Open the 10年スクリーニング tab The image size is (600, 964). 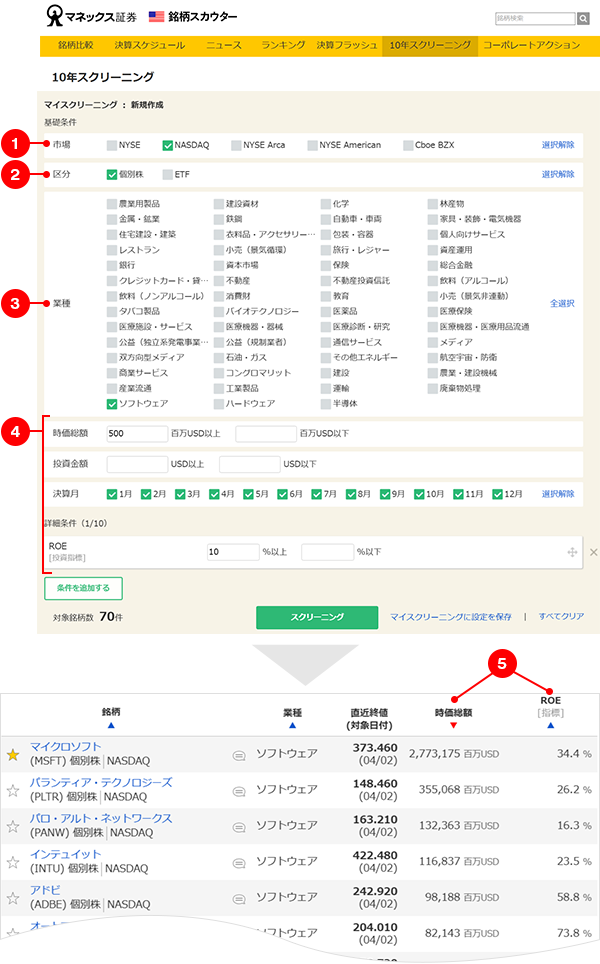430,45
